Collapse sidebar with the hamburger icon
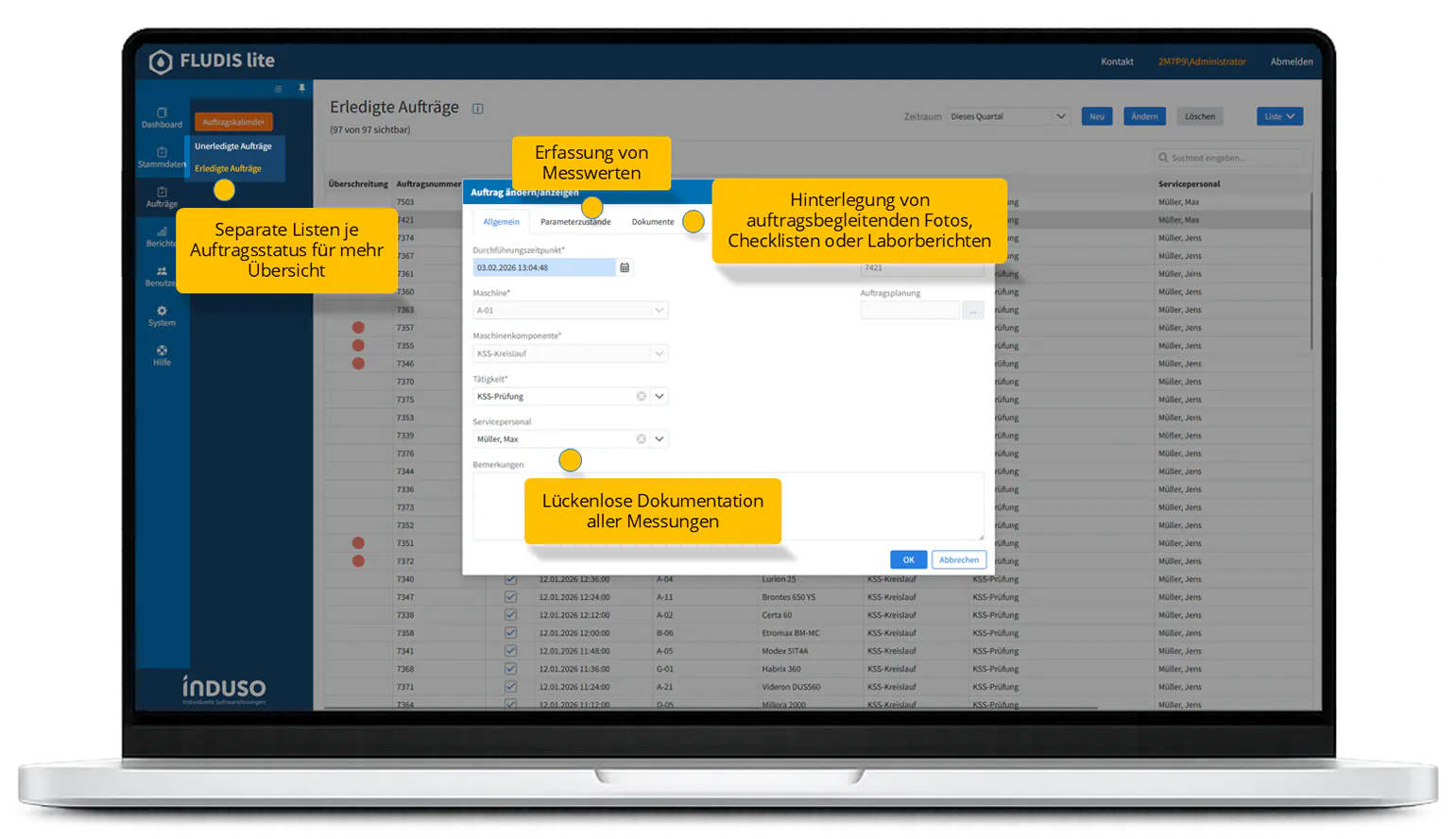Image resolution: width=1456 pixels, height=839 pixels. pos(278,89)
